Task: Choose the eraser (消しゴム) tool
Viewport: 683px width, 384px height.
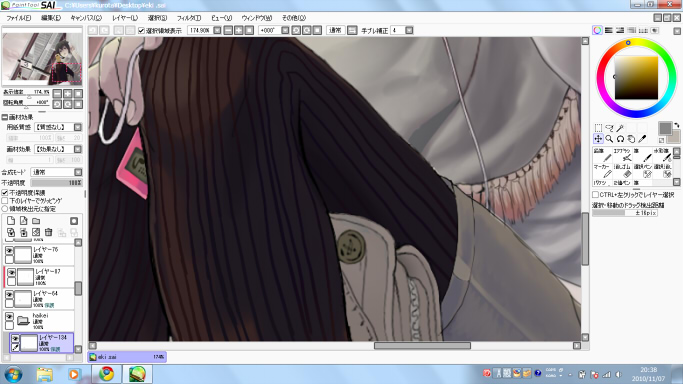Action: click(x=622, y=171)
